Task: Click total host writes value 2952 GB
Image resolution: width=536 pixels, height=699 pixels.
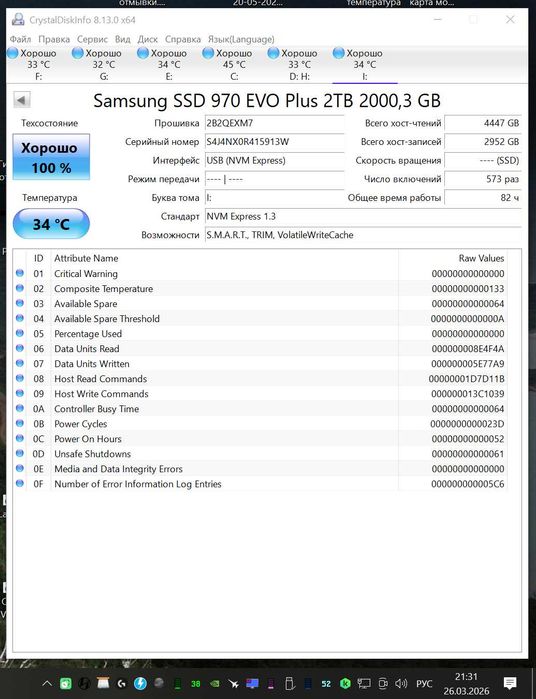Action: pos(482,142)
